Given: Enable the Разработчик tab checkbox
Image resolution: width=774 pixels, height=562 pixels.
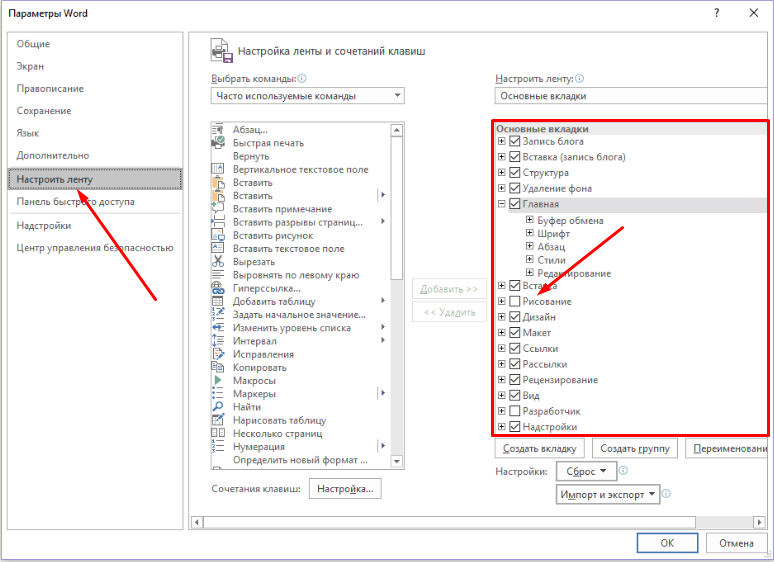Looking at the screenshot, I should coord(515,411).
